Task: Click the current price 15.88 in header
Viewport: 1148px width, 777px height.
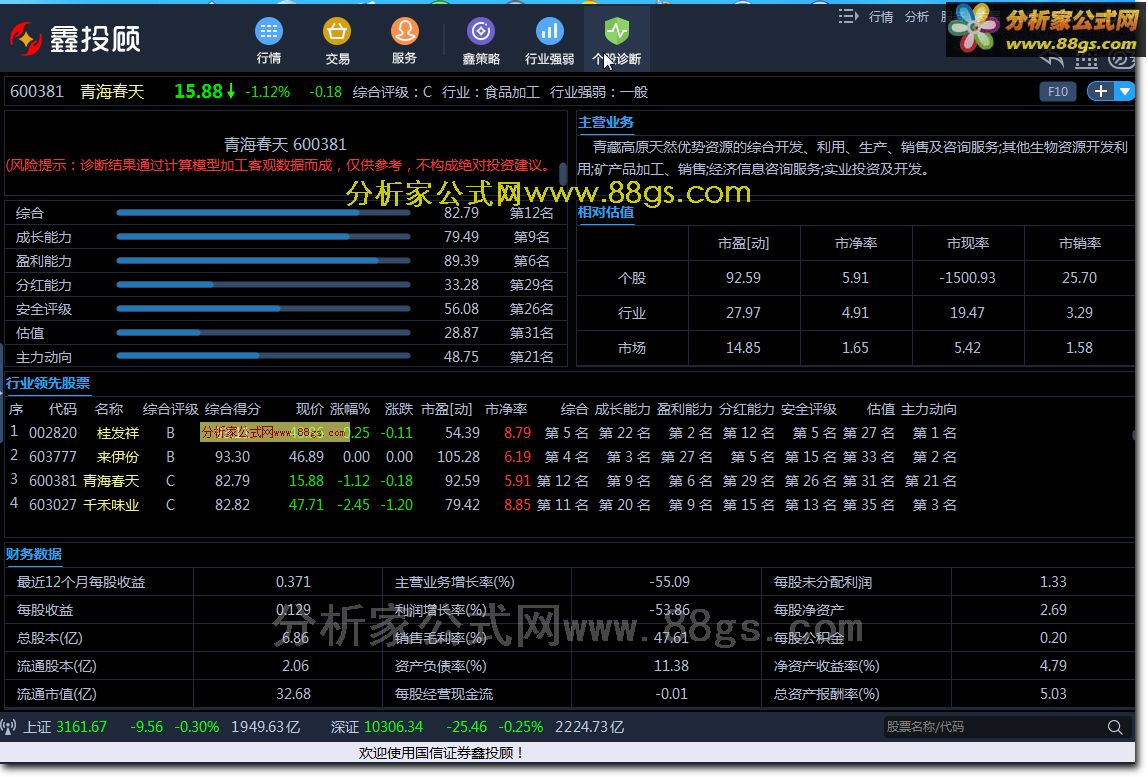Action: tap(198, 92)
